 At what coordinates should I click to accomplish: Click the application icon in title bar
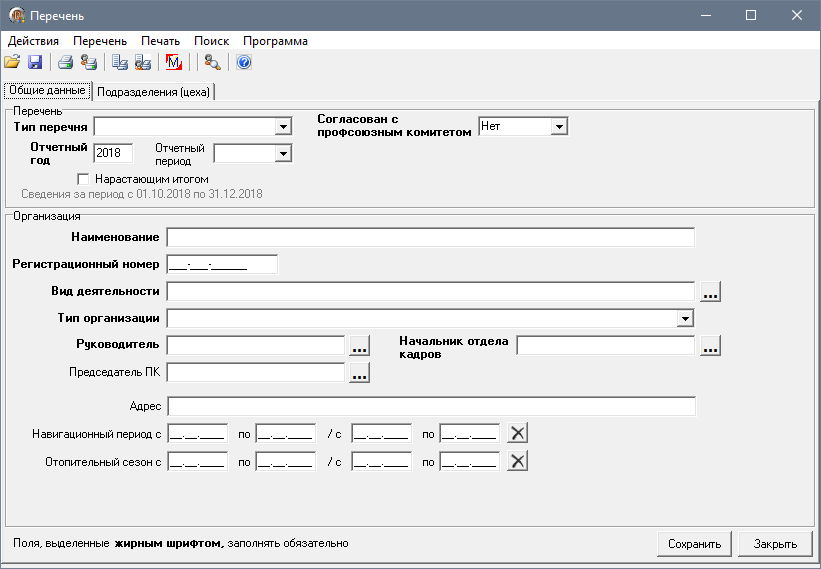coord(17,15)
